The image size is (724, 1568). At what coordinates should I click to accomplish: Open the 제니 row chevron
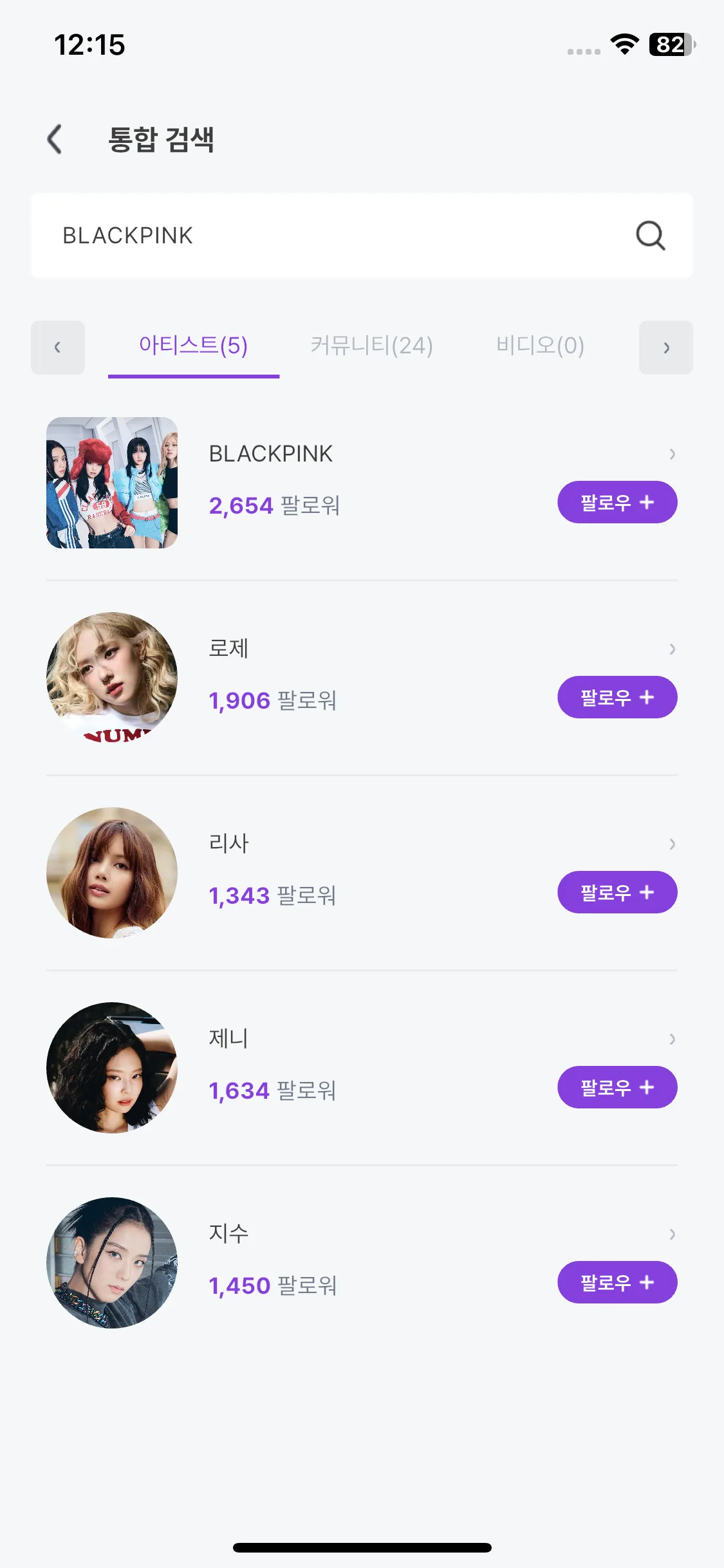click(x=672, y=1039)
